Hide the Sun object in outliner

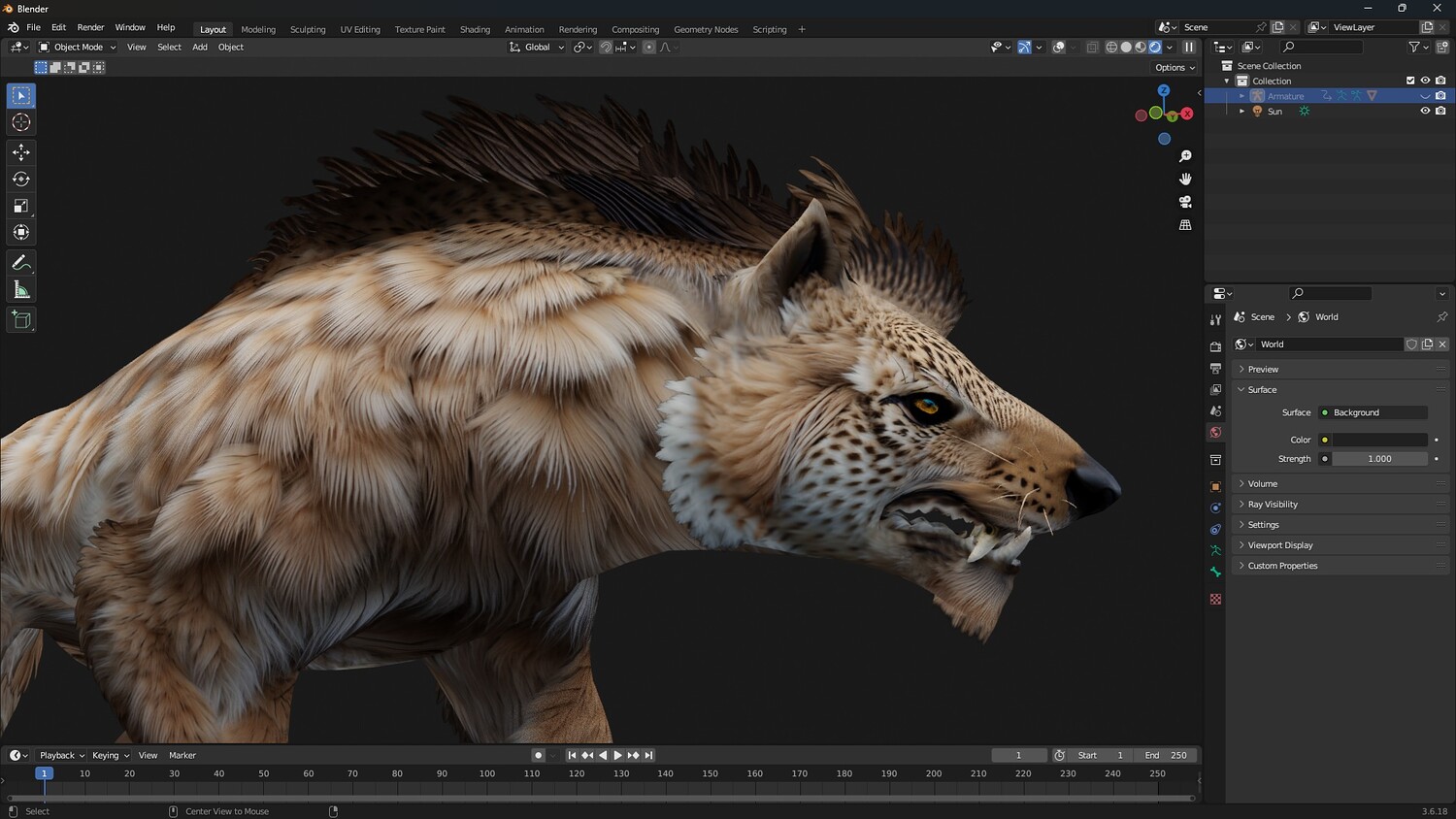[x=1425, y=112]
